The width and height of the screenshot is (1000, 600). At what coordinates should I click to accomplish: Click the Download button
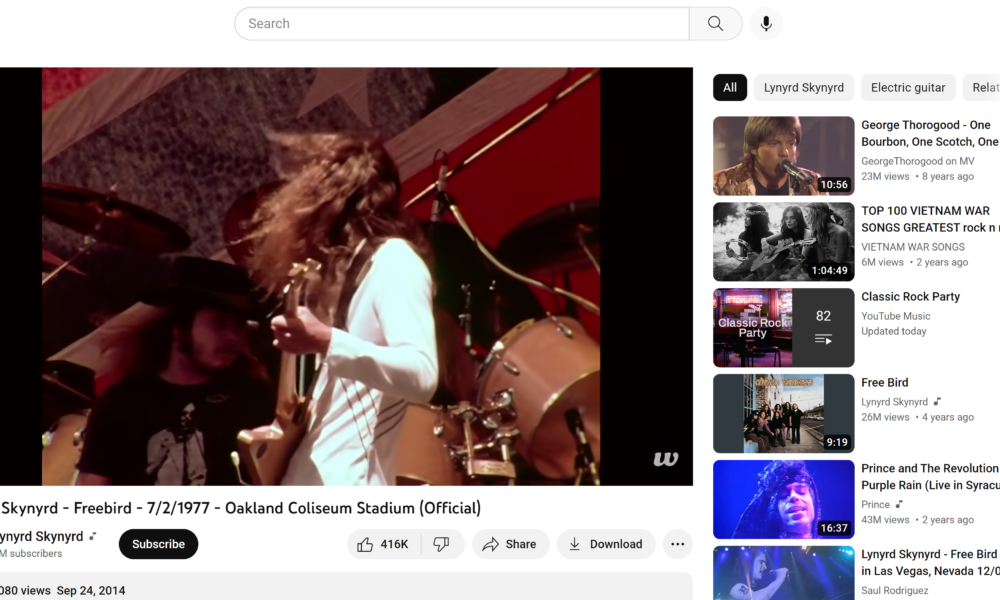[605, 544]
